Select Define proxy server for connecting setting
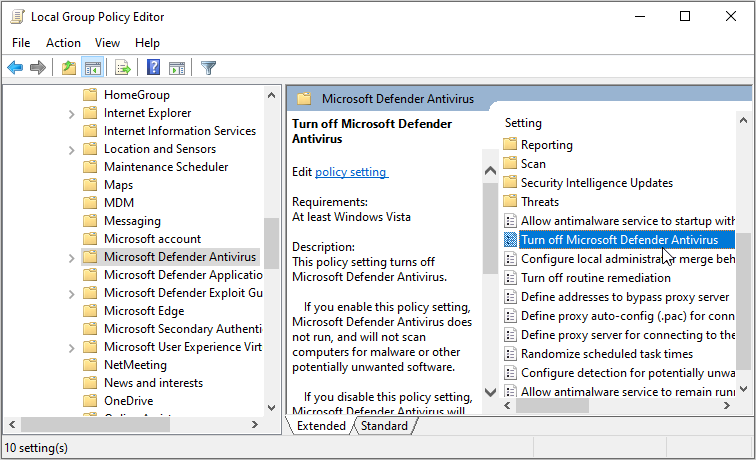The image size is (756, 460). click(627, 335)
